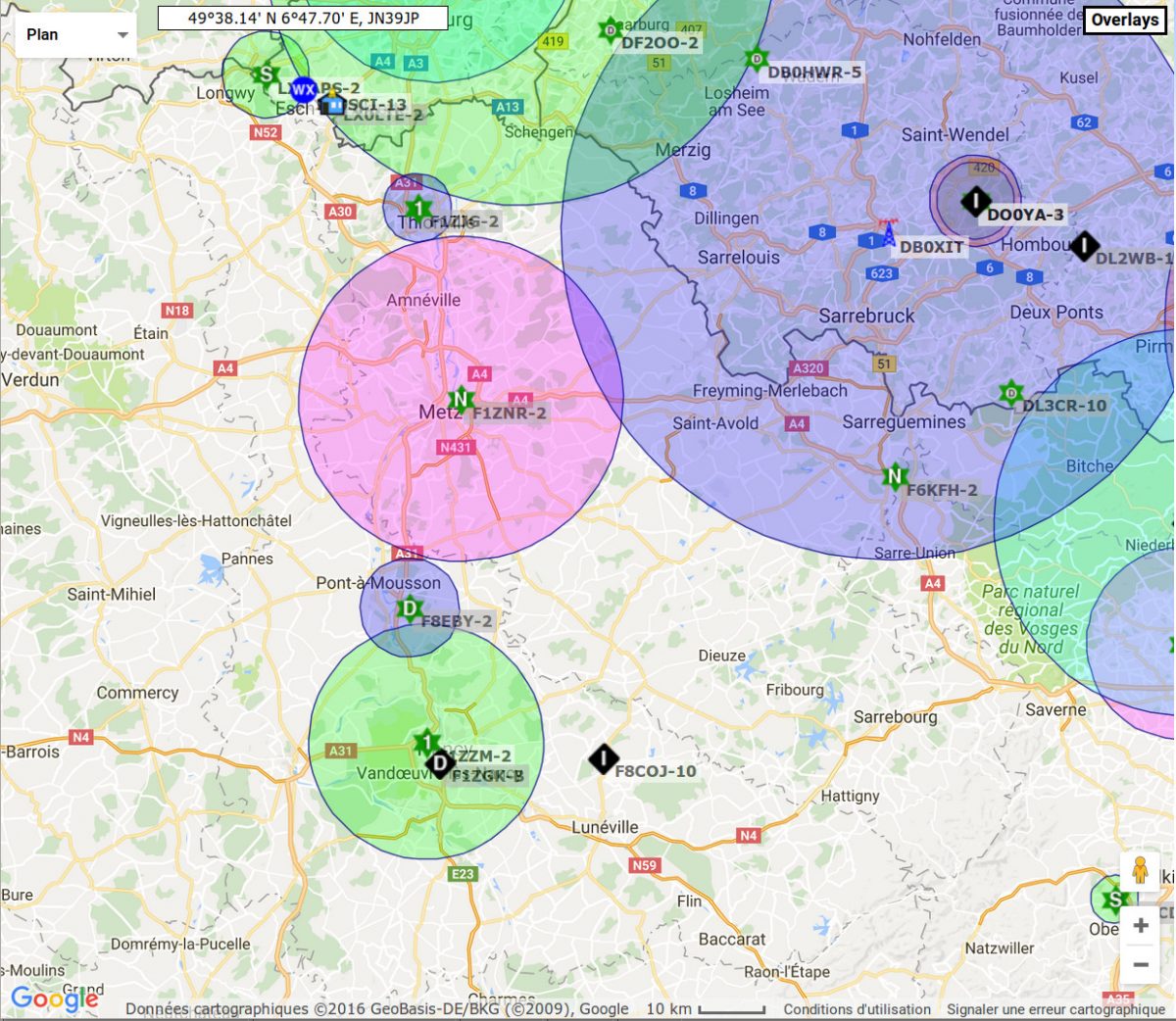The height and width of the screenshot is (1021, 1176).
Task: Select the DL3CR-10 green star marker
Action: [x=1011, y=394]
